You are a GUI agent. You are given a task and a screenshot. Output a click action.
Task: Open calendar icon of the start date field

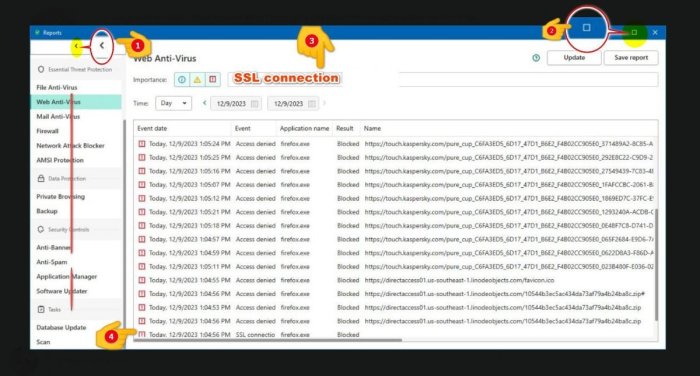point(254,104)
